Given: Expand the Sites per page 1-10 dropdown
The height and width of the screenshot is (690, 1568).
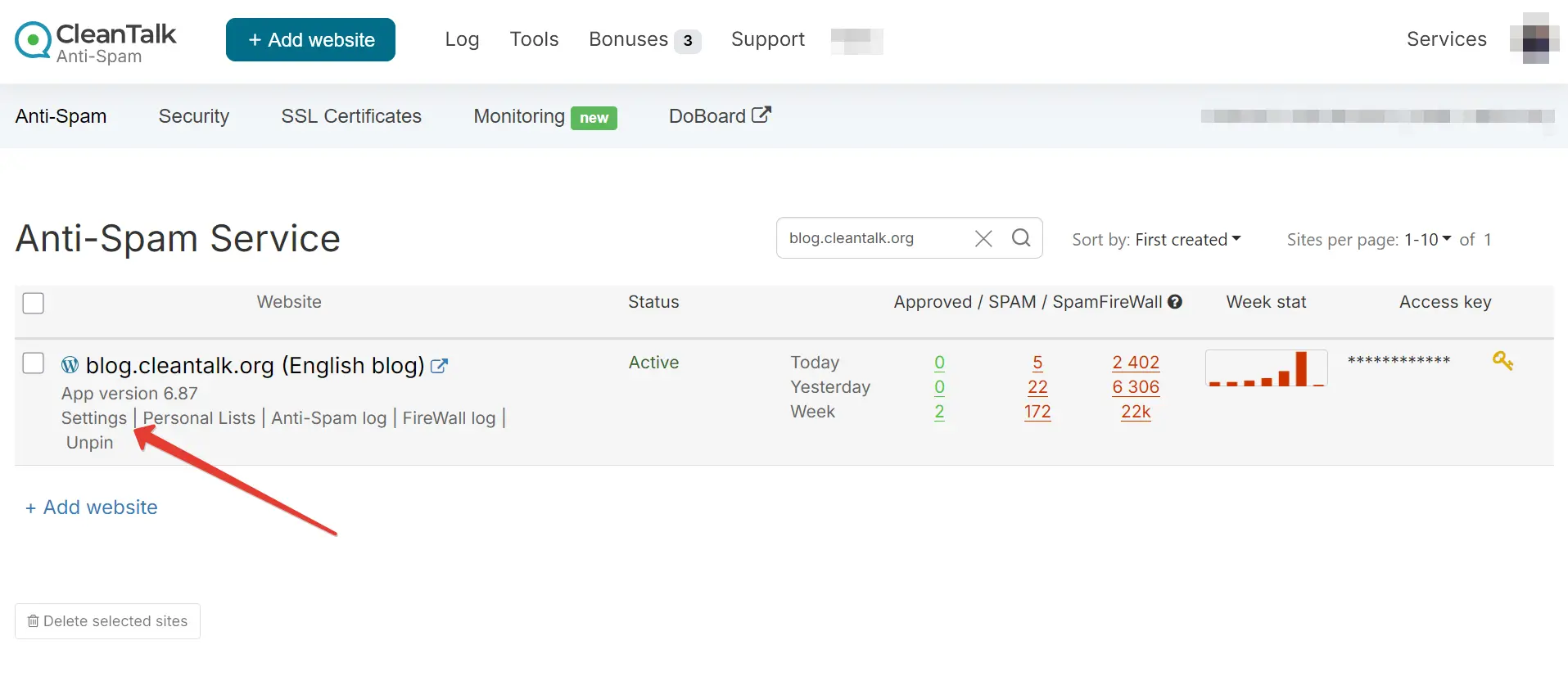Looking at the screenshot, I should (1428, 240).
